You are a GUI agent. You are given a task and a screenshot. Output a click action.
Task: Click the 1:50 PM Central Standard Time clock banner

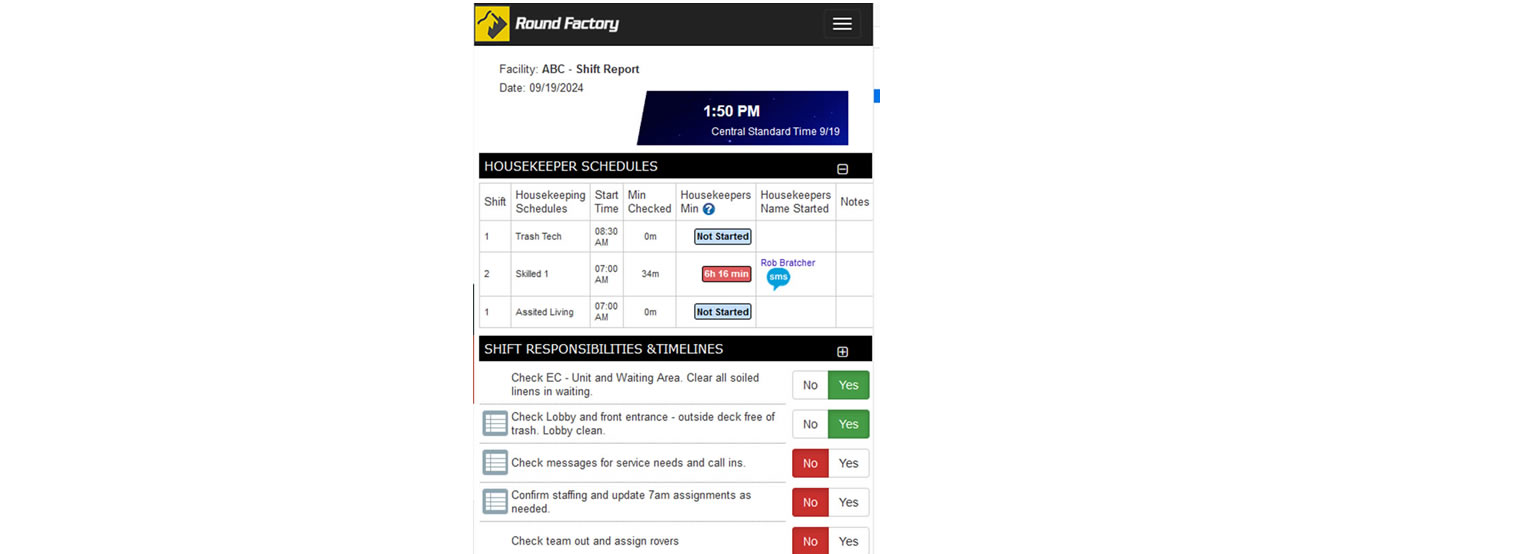coord(743,119)
